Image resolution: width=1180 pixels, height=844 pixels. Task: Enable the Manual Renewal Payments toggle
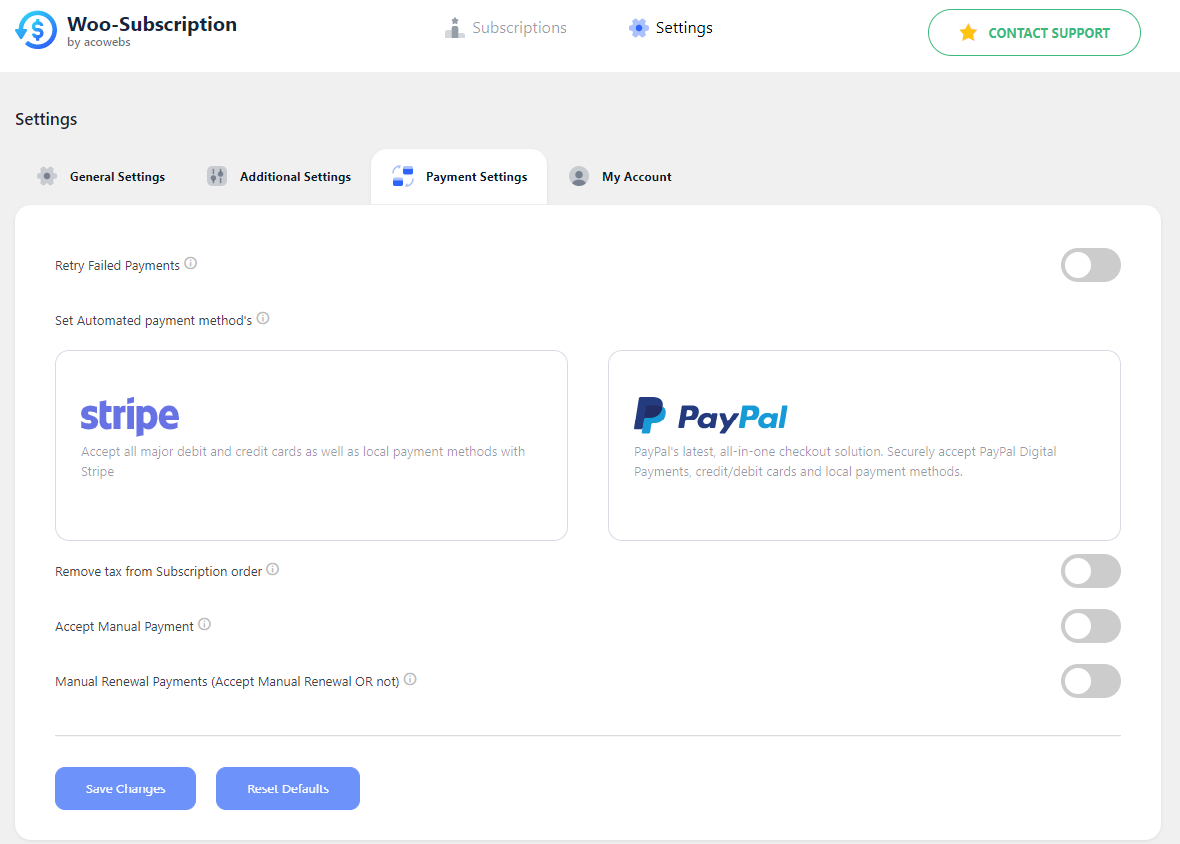pyautogui.click(x=1090, y=681)
